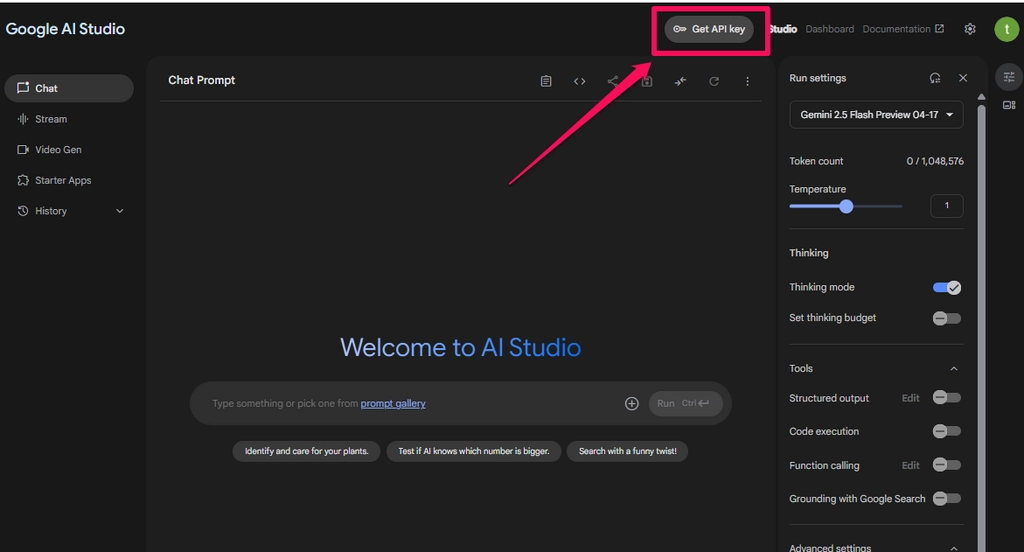Click the Chat Prompt title
Image resolution: width=1024 pixels, height=552 pixels.
click(201, 80)
